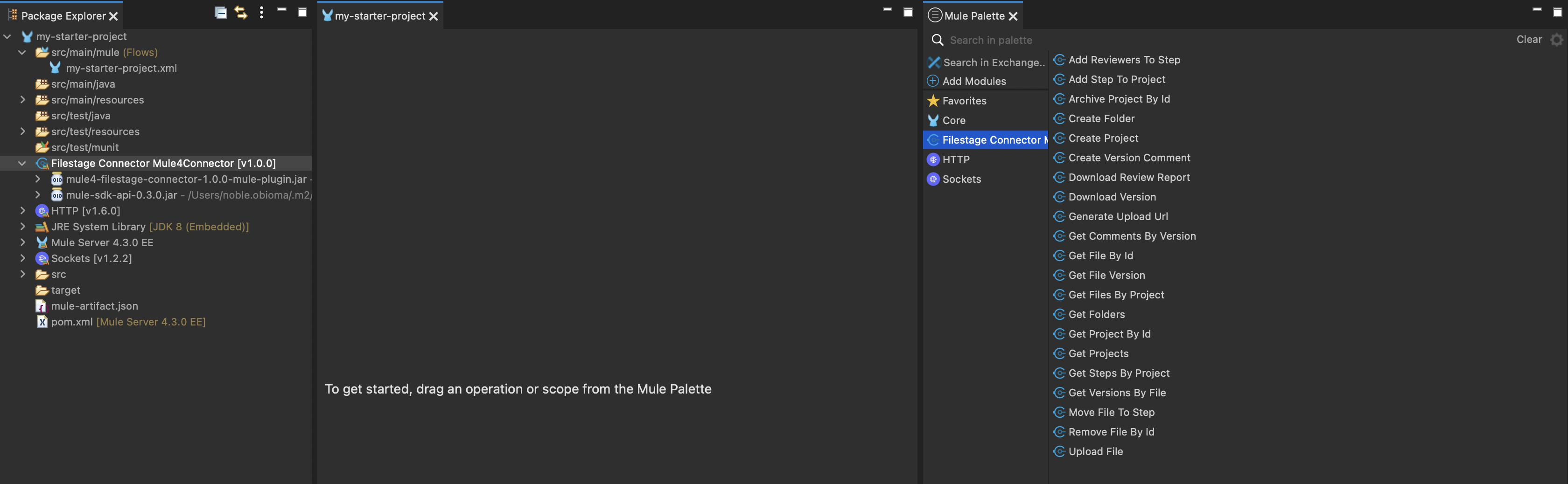This screenshot has height=484, width=1568.
Task: Click Search in Exchange icon
Action: point(934,62)
